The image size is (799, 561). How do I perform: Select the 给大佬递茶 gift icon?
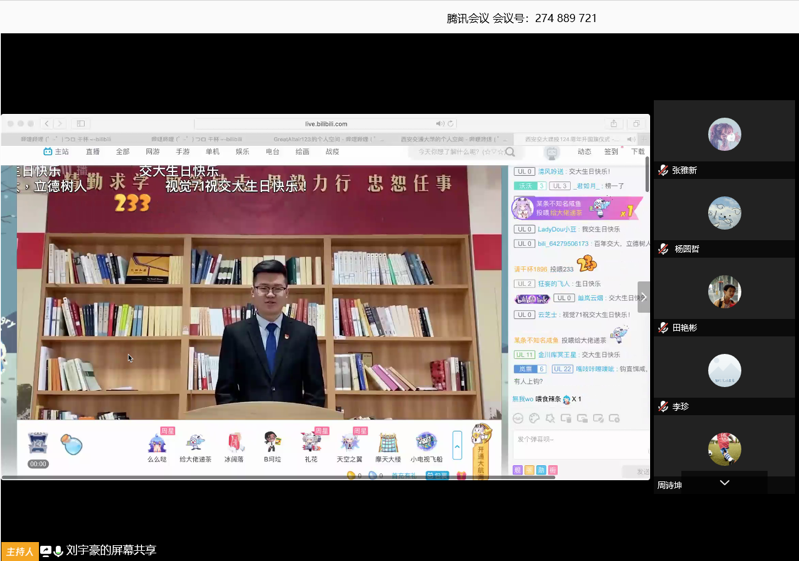(195, 443)
